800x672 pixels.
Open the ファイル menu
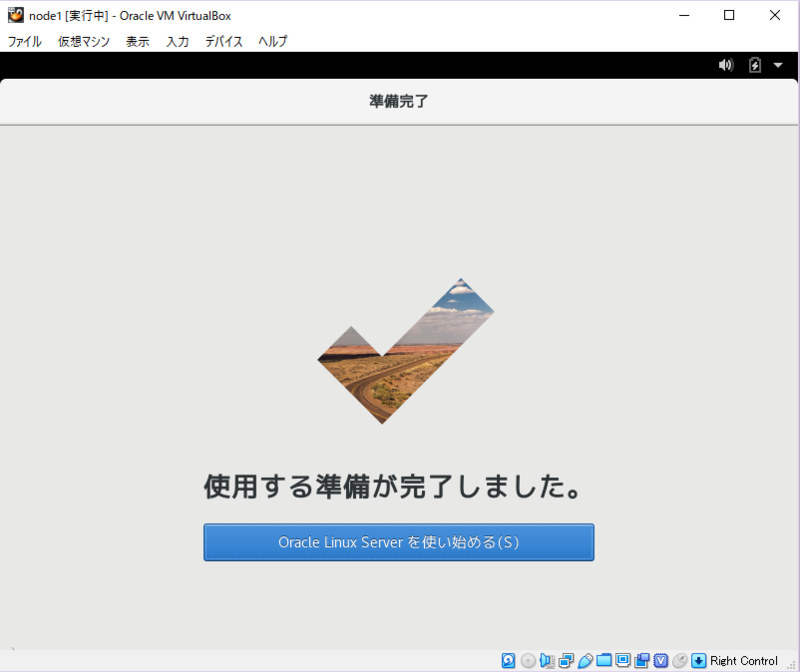point(24,41)
